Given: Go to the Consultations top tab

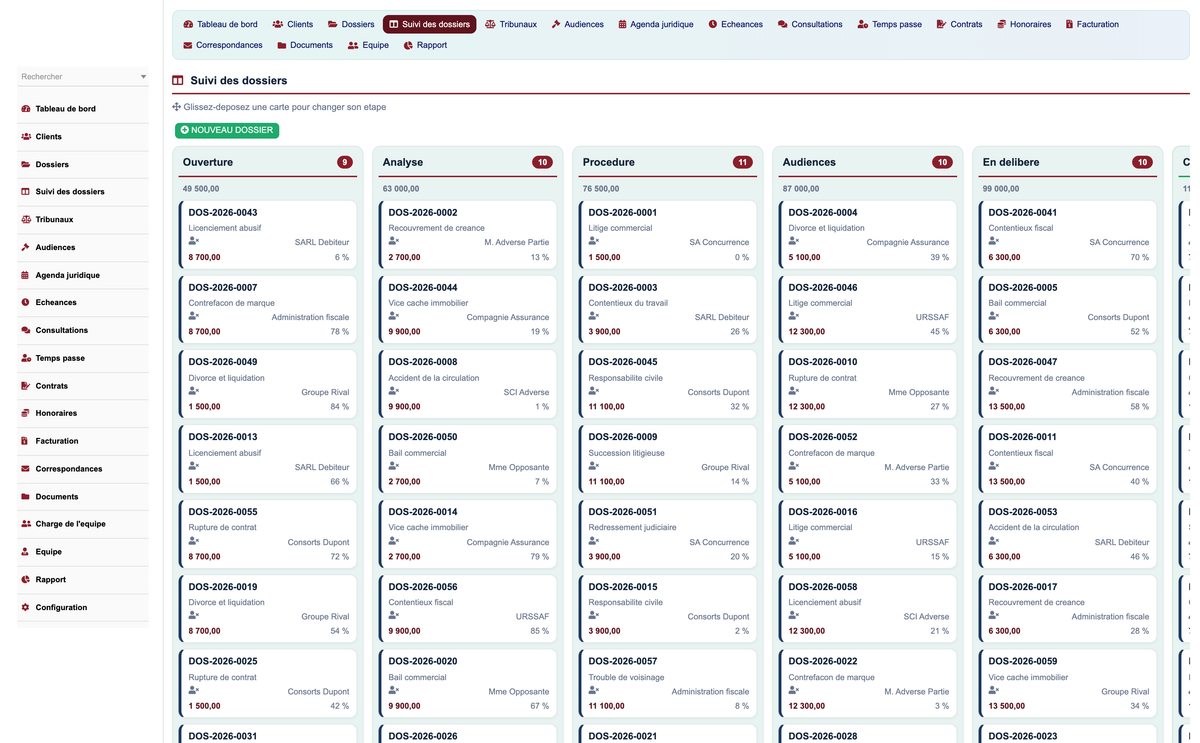Looking at the screenshot, I should (810, 24).
